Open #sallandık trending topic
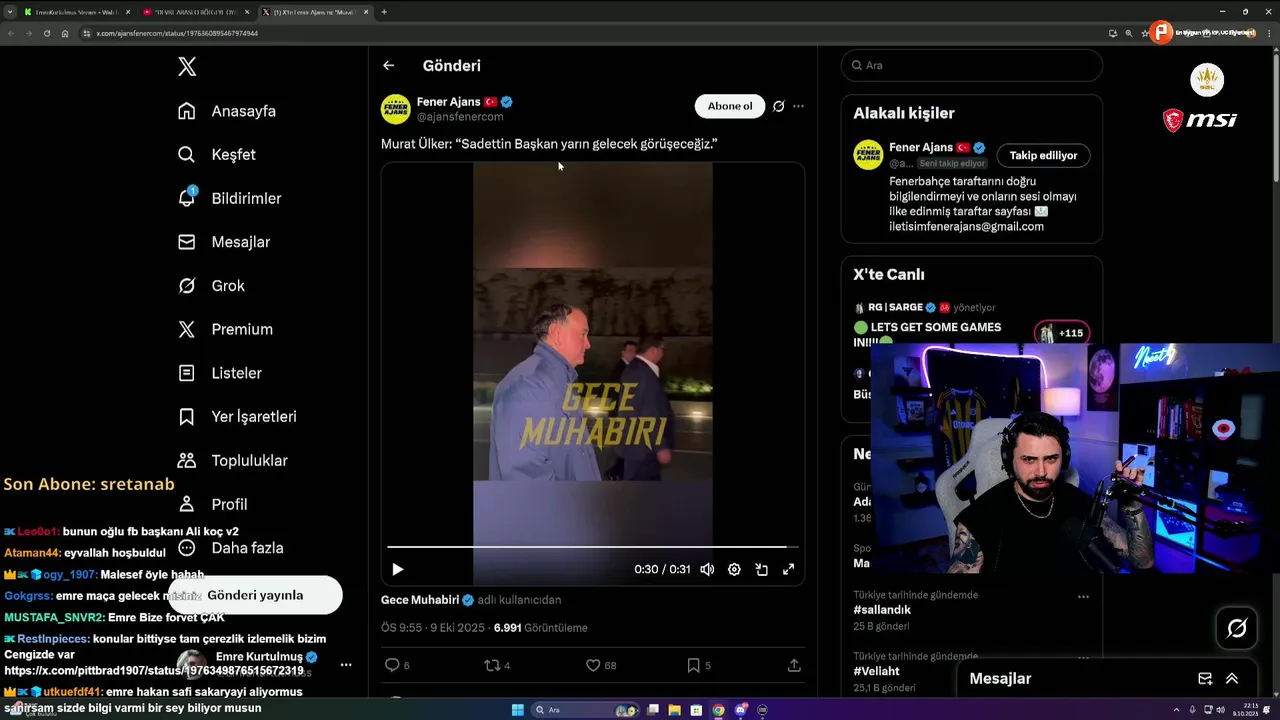Image resolution: width=1280 pixels, height=720 pixels. (x=882, y=610)
